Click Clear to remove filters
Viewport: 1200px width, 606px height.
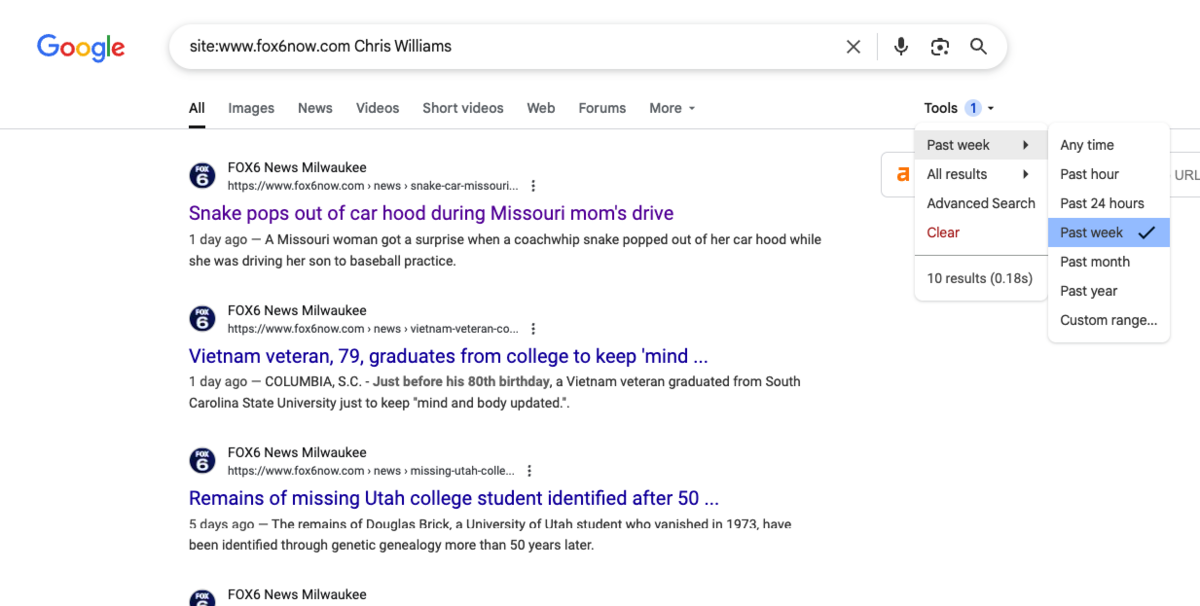[x=942, y=232]
